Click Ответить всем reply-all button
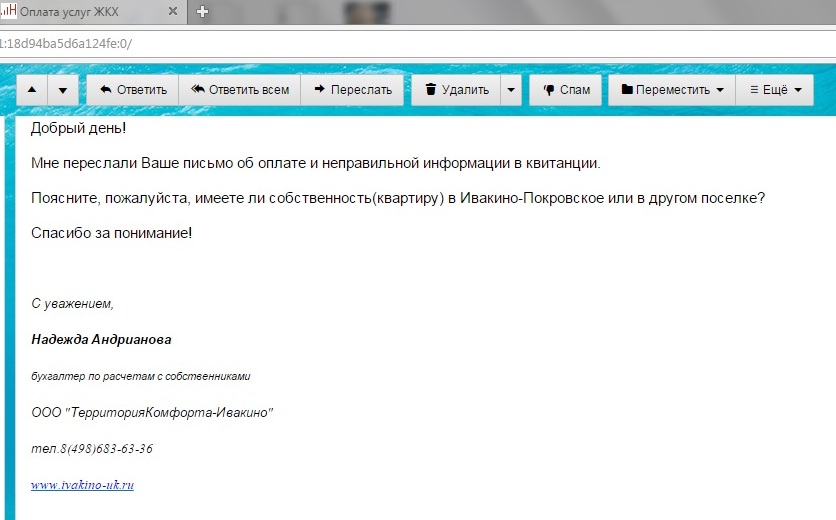The height and width of the screenshot is (520, 836). pos(240,90)
